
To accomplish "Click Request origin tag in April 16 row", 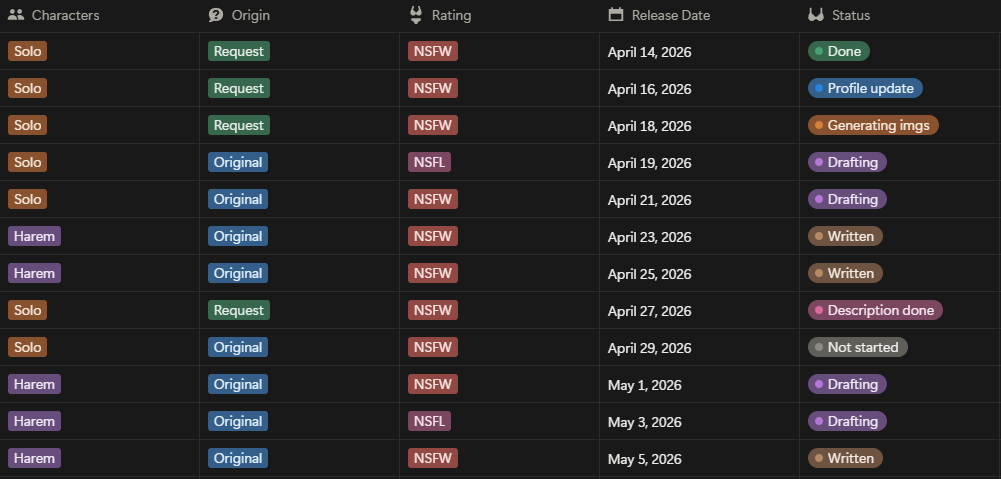I will pyautogui.click(x=239, y=88).
